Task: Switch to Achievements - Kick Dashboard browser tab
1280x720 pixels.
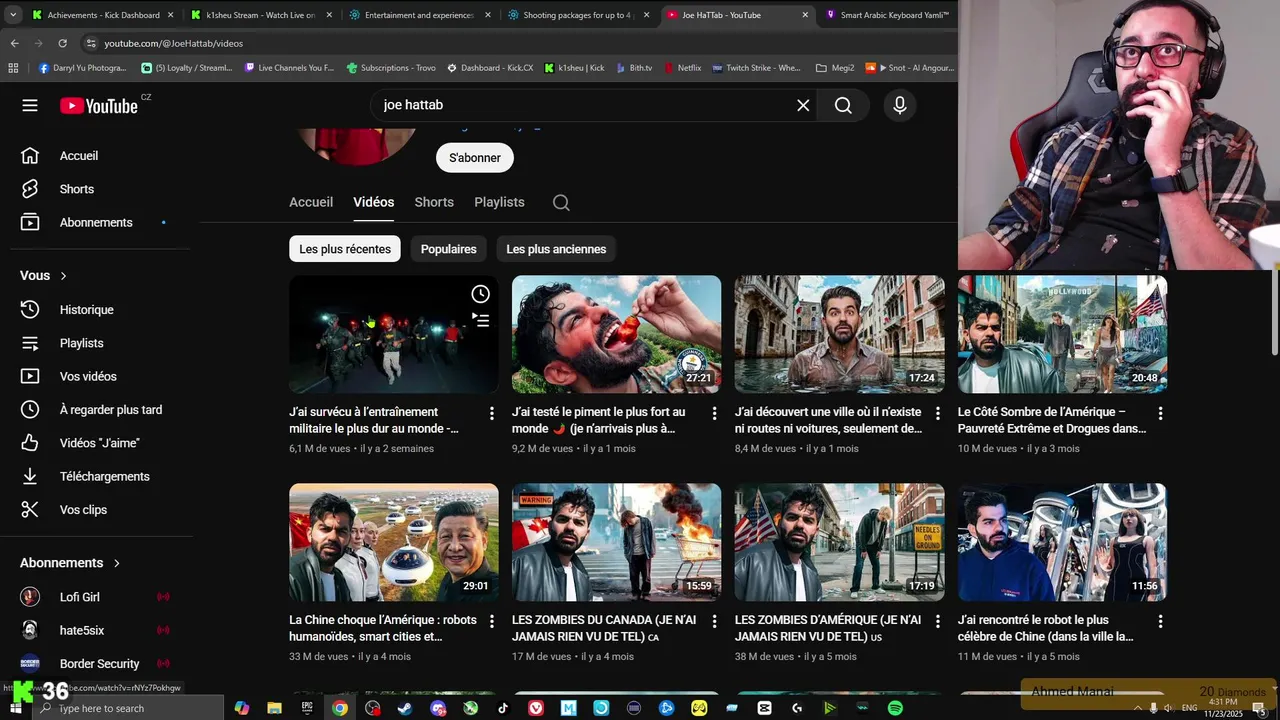Action: point(103,15)
